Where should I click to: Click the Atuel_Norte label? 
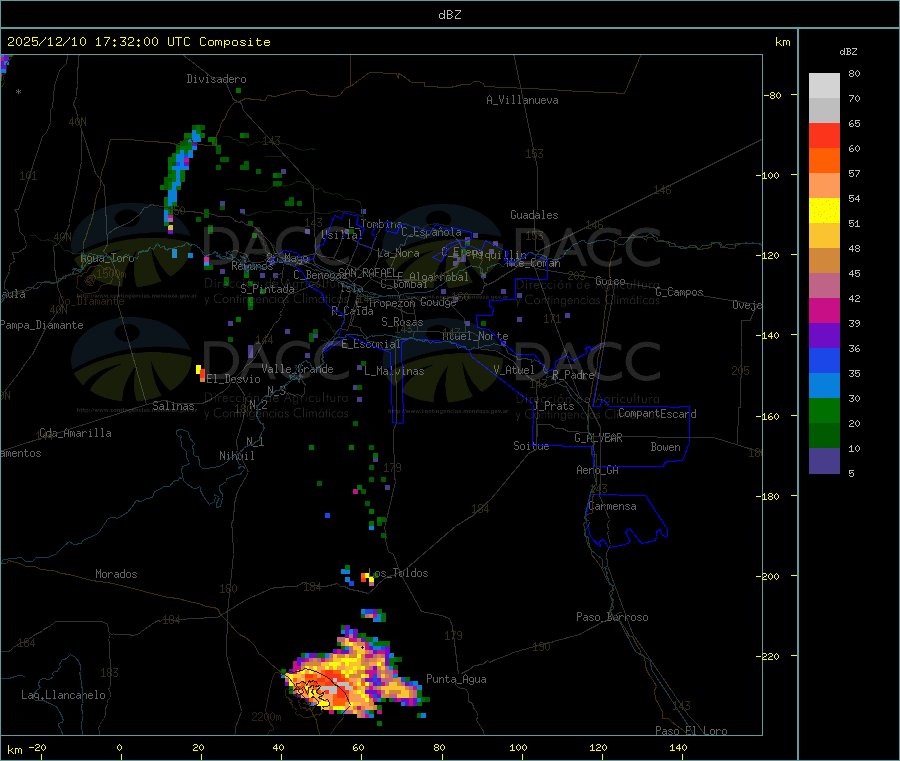coord(475,336)
